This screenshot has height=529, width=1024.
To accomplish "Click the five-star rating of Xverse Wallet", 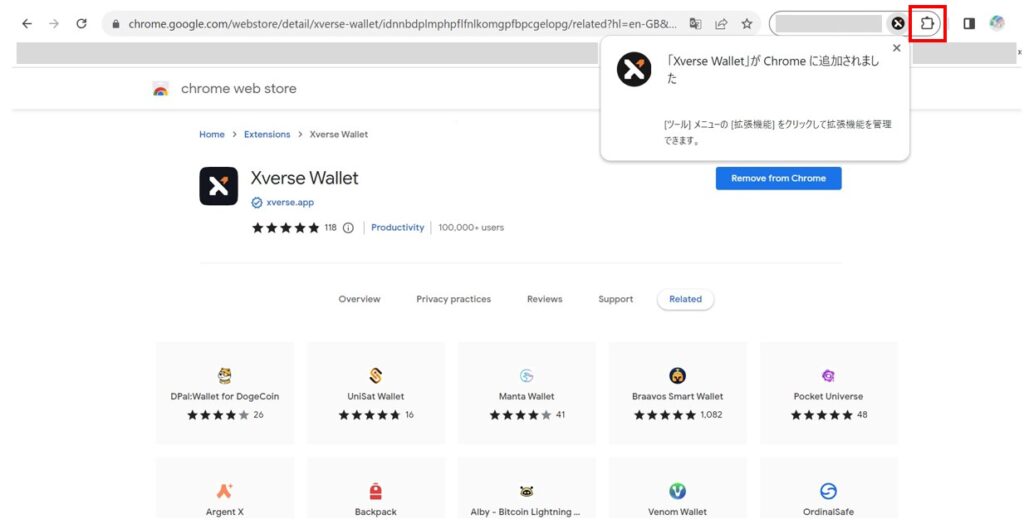I will tap(285, 228).
